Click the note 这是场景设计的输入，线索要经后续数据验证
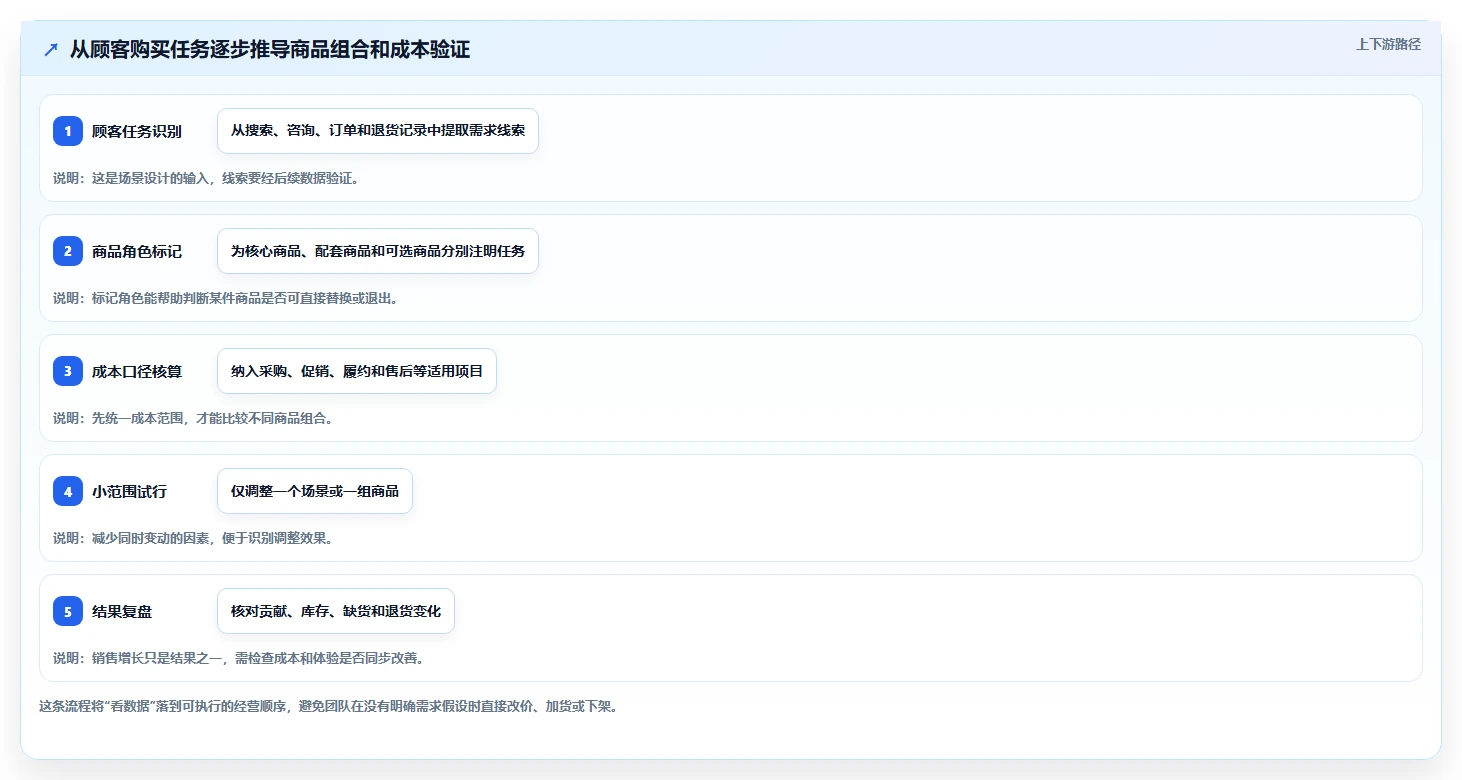The image size is (1462, 780). pyautogui.click(x=206, y=178)
